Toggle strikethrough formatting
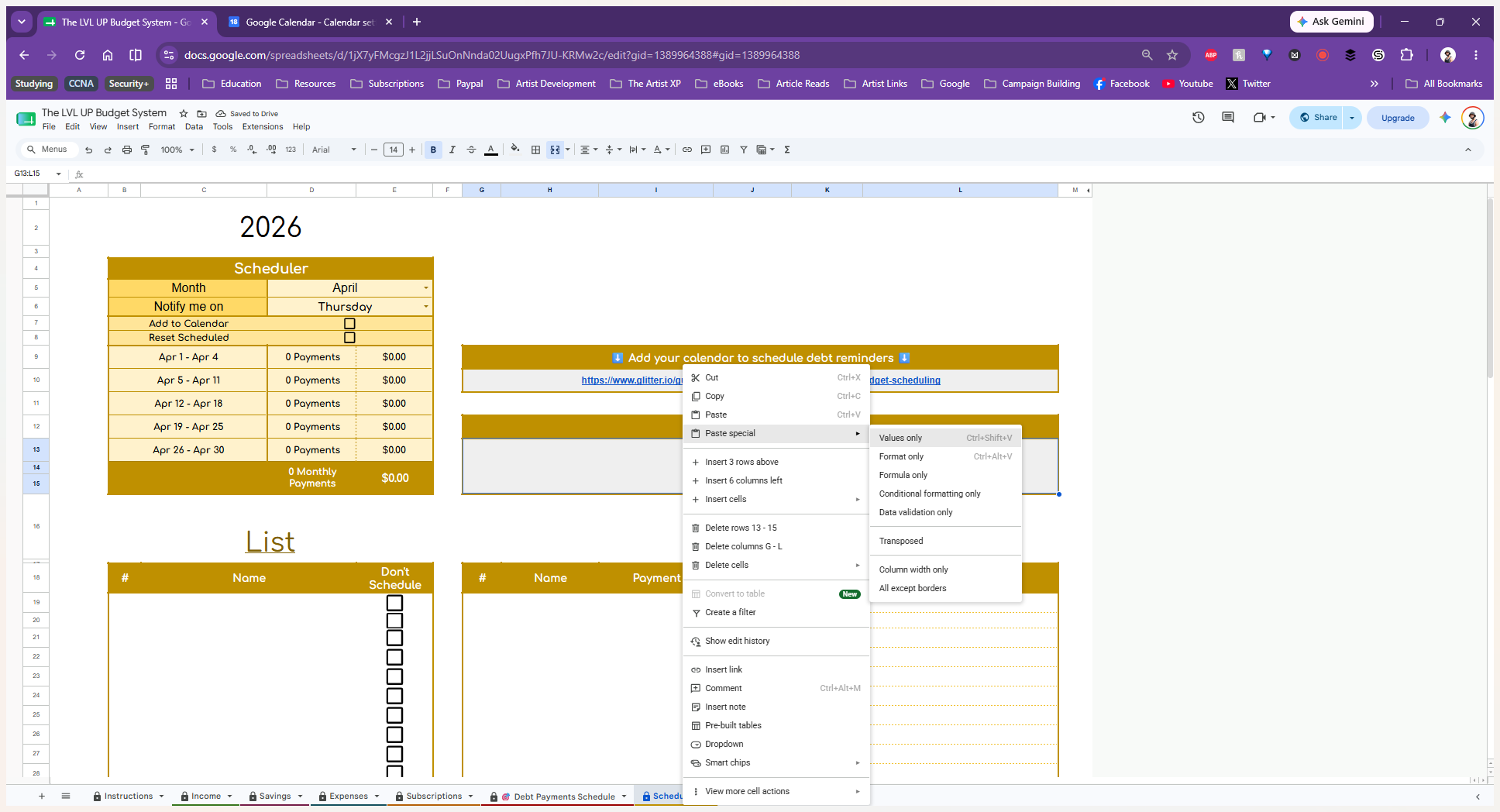 click(471, 150)
